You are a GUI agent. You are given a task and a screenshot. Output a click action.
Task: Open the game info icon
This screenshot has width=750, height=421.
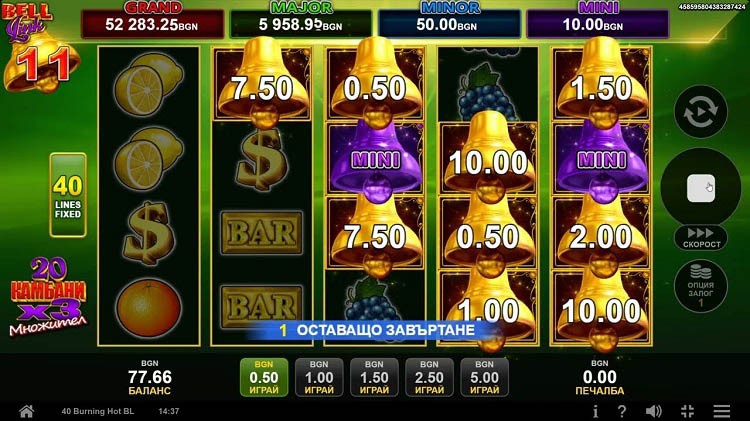(596, 411)
